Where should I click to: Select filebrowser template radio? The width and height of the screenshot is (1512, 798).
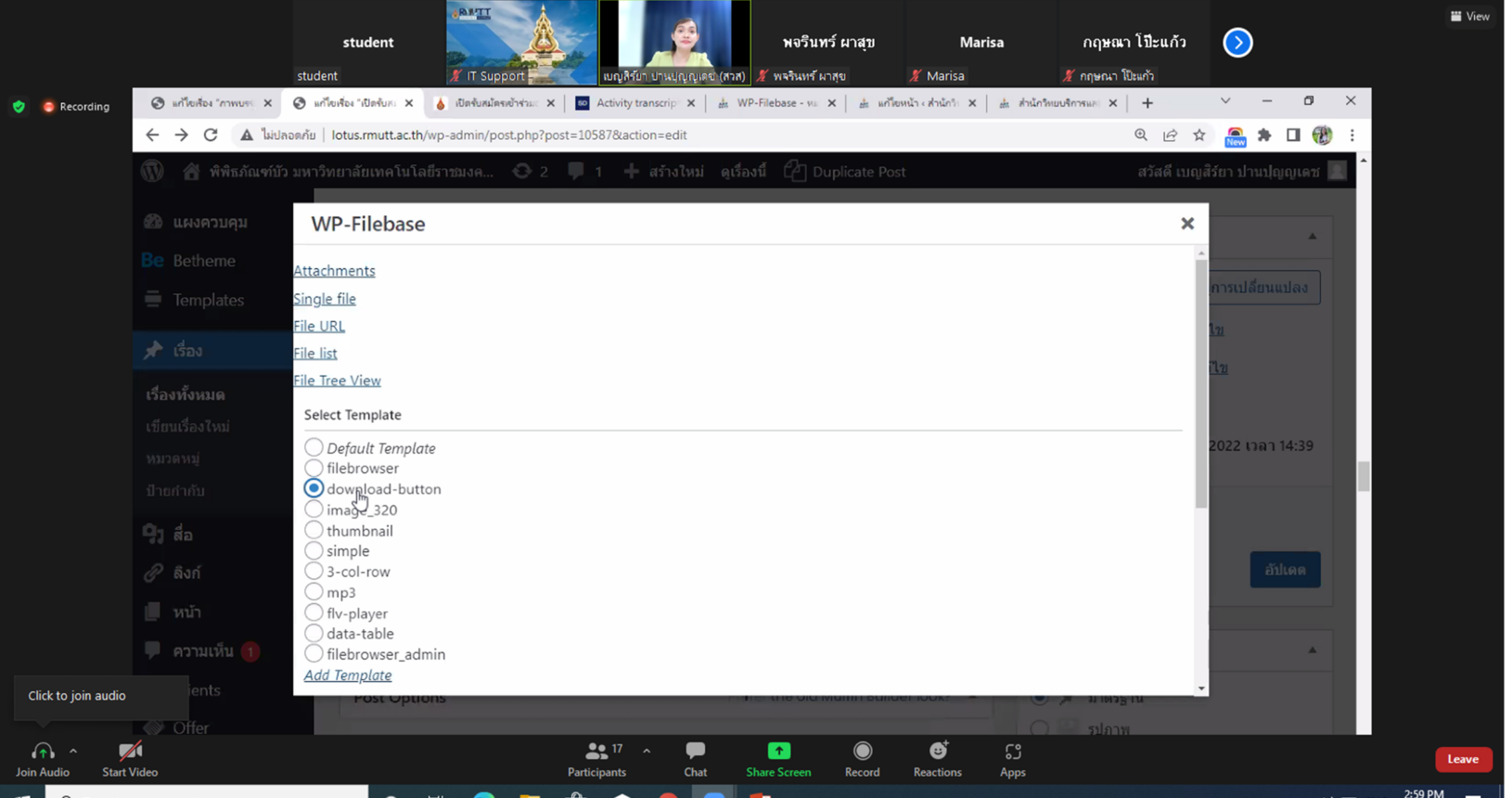click(314, 468)
